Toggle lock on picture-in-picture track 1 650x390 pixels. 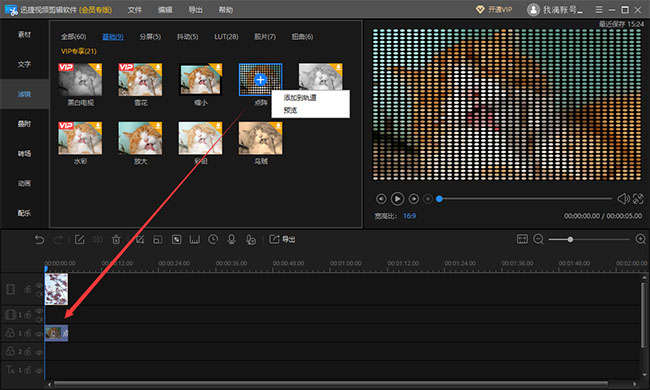pyautogui.click(x=27, y=315)
